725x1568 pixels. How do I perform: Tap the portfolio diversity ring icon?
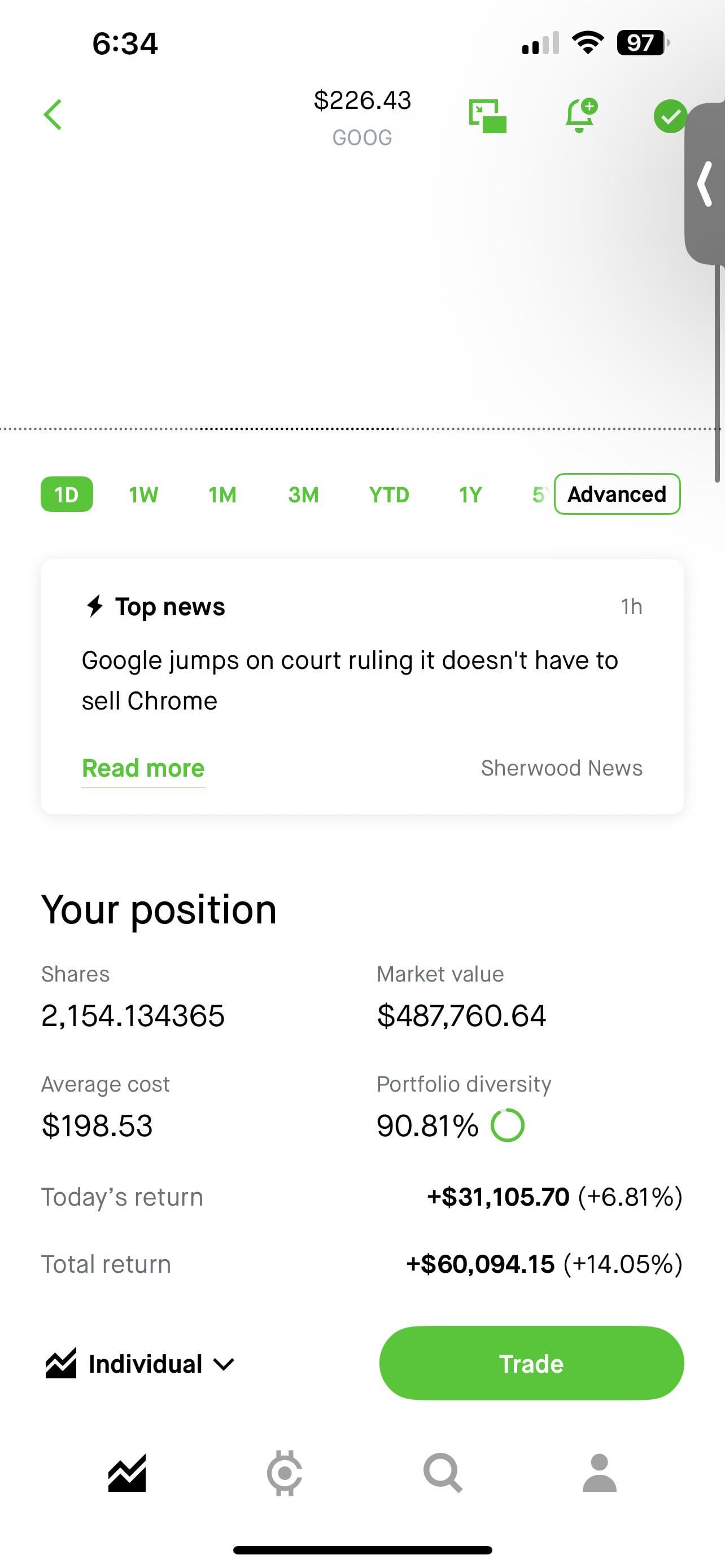click(507, 1125)
